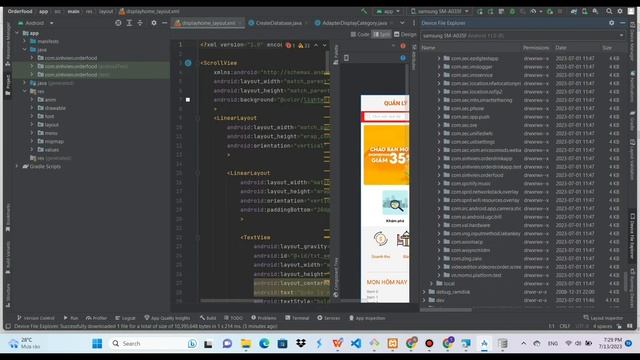
Task: Open App Quality Insights tool window
Action: pos(167,318)
